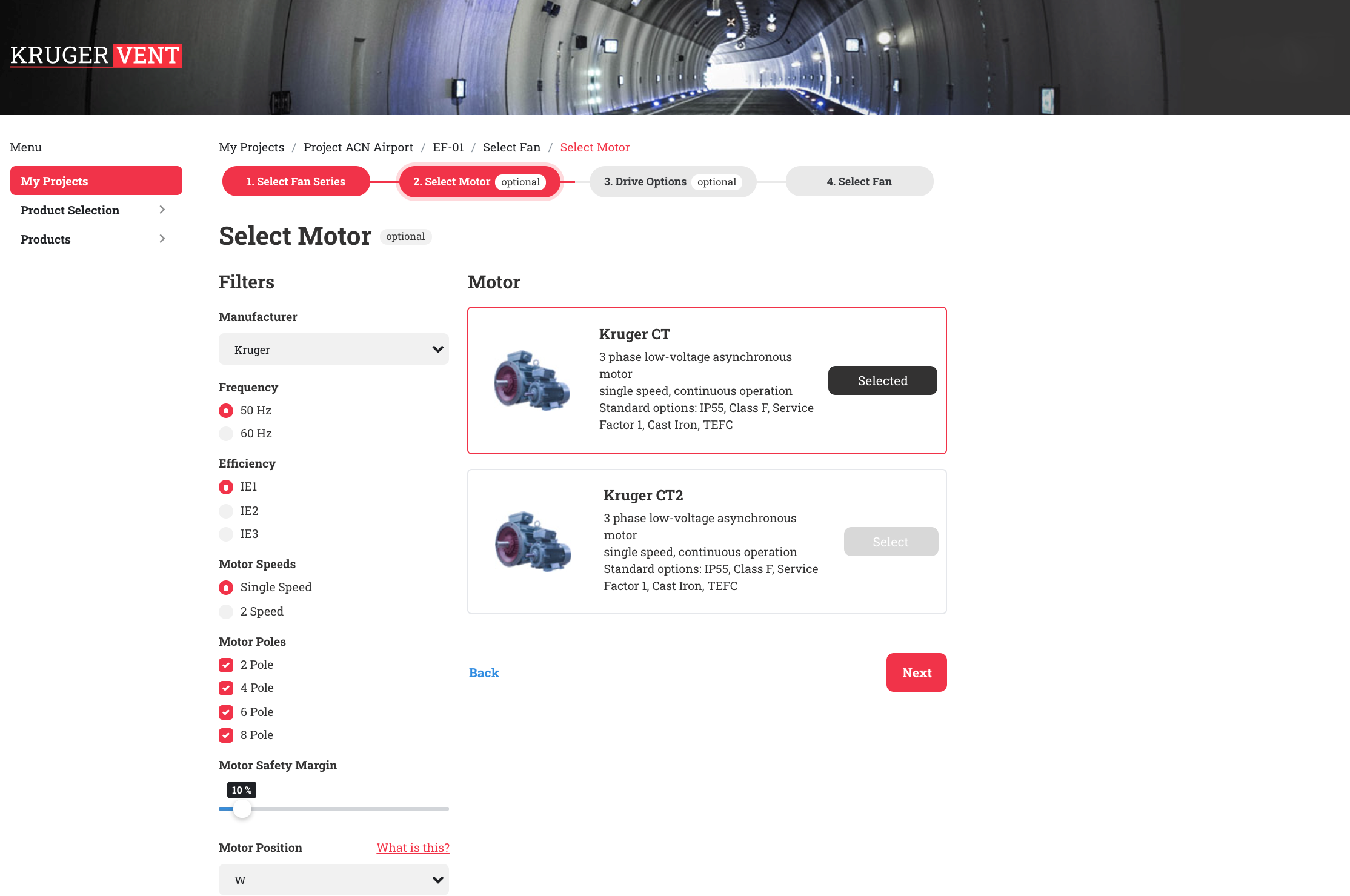Viewport: 1350px width, 896px height.
Task: Go to step 2 Select Motor
Action: (x=479, y=181)
